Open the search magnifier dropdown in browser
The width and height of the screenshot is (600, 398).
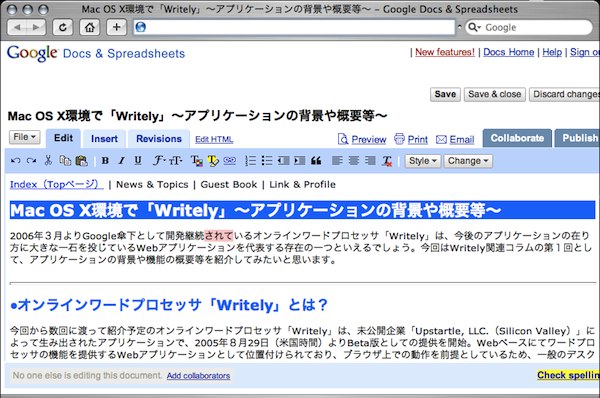[474, 27]
